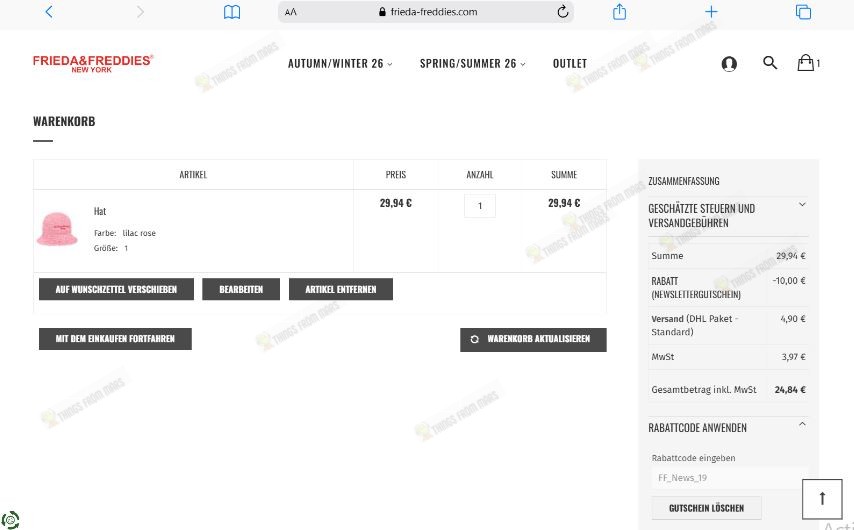Viewport: 854px width, 530px height.
Task: Click Gutschein löschen button
Action: coord(706,508)
